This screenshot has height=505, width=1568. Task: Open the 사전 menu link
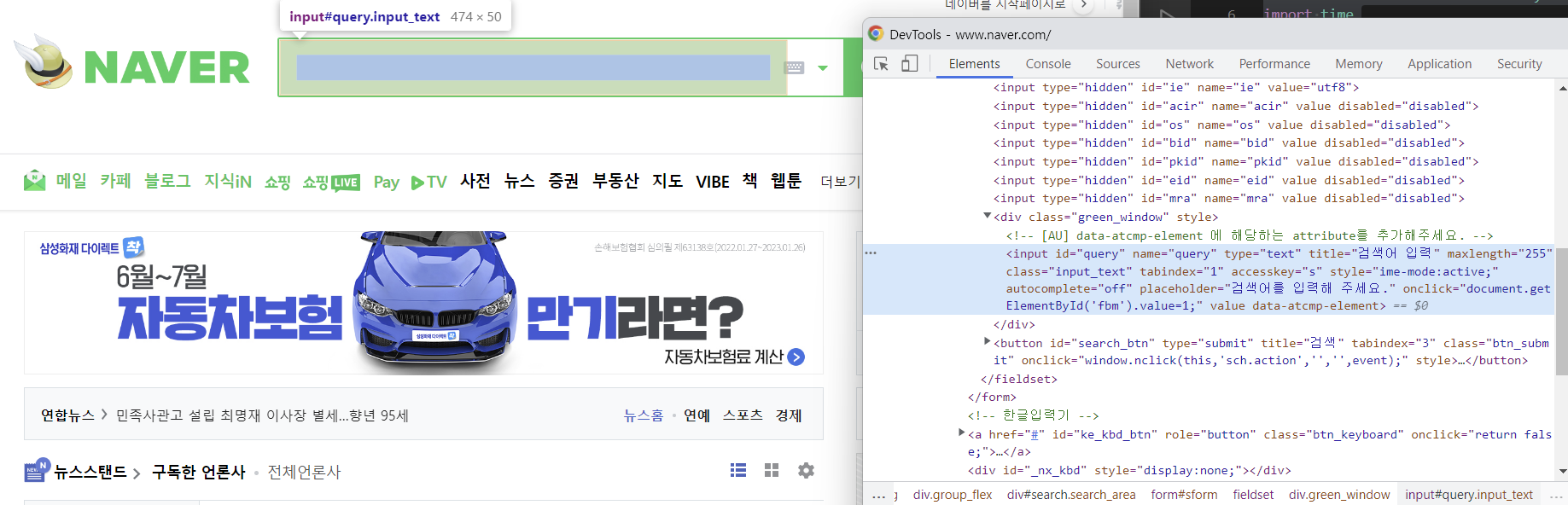pyautogui.click(x=475, y=181)
